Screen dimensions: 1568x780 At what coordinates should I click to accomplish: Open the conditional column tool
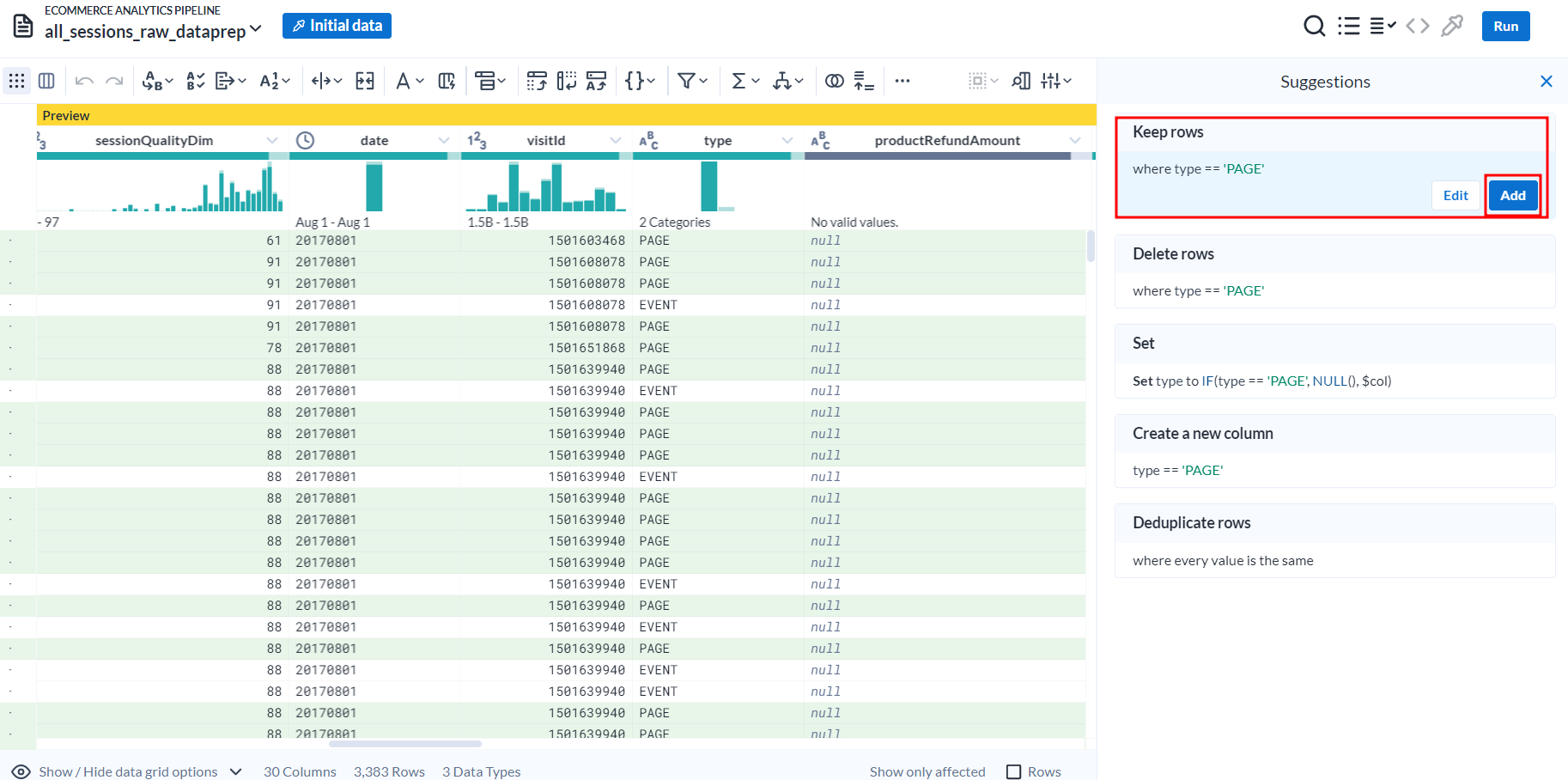(x=447, y=81)
